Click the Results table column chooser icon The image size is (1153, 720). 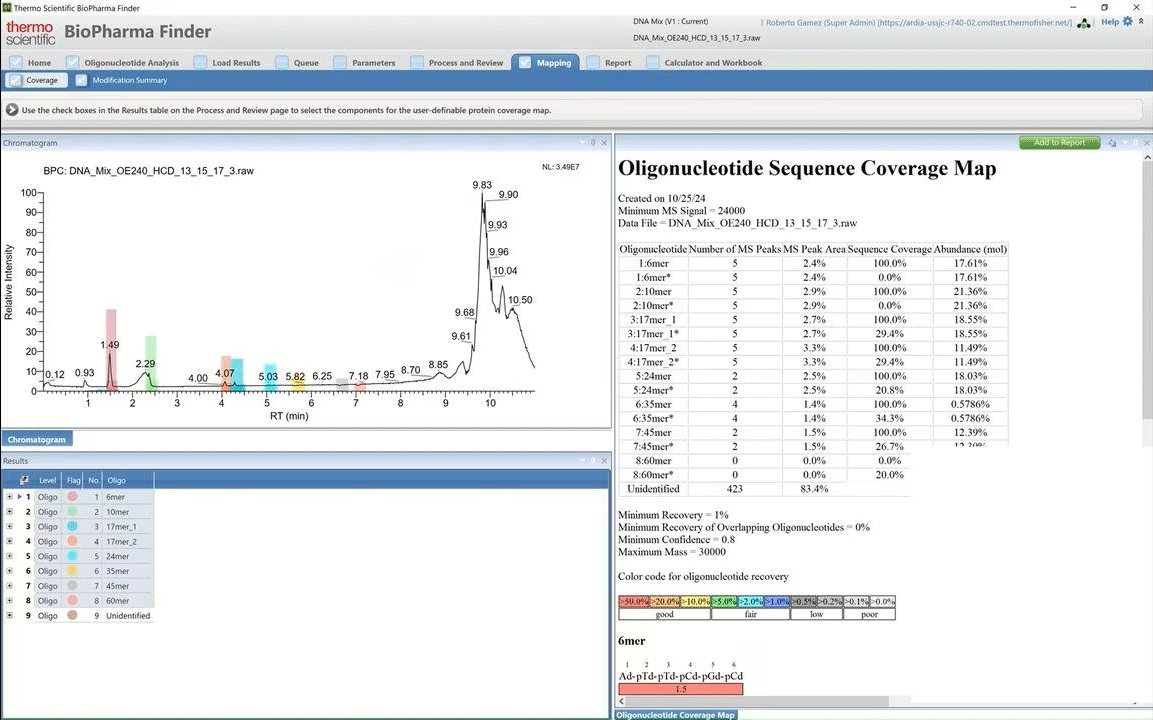(x=24, y=480)
